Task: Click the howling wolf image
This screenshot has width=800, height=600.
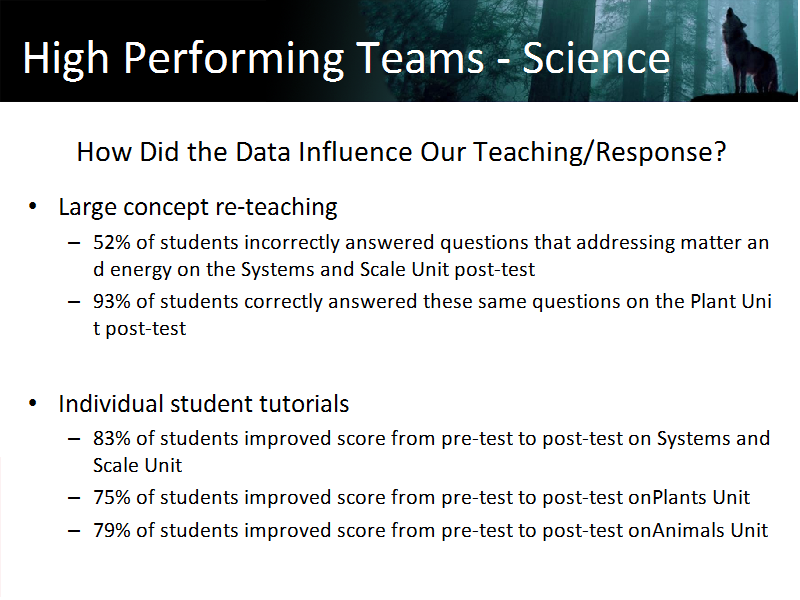Action: (748, 52)
